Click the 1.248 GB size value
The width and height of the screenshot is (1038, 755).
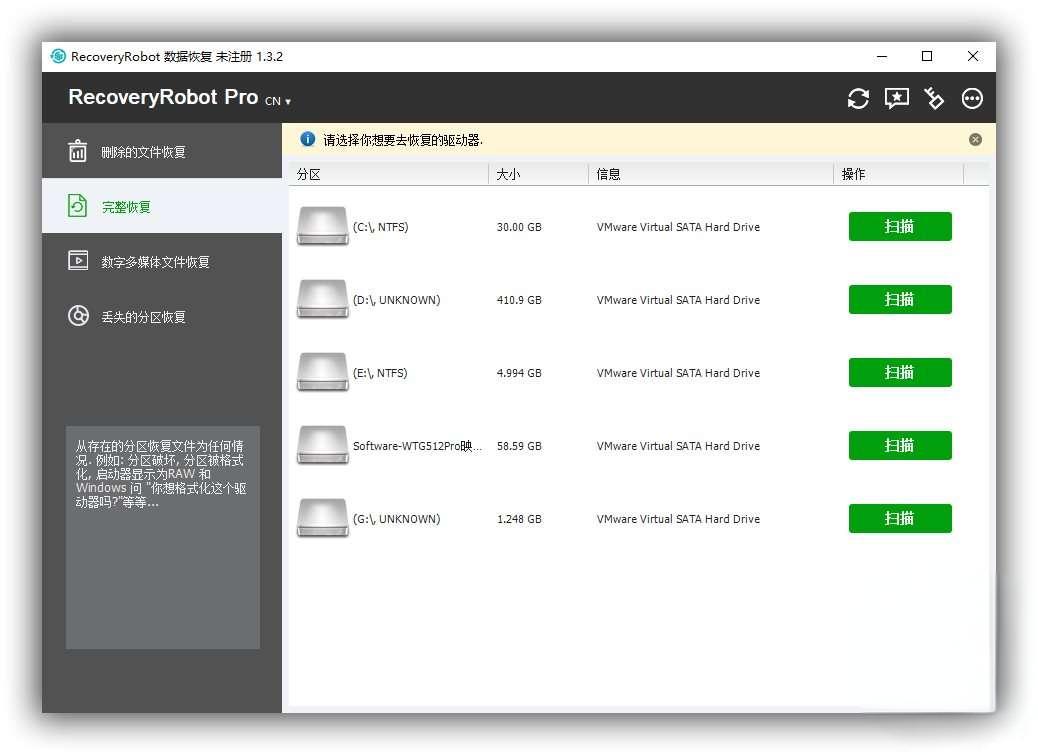(x=519, y=519)
